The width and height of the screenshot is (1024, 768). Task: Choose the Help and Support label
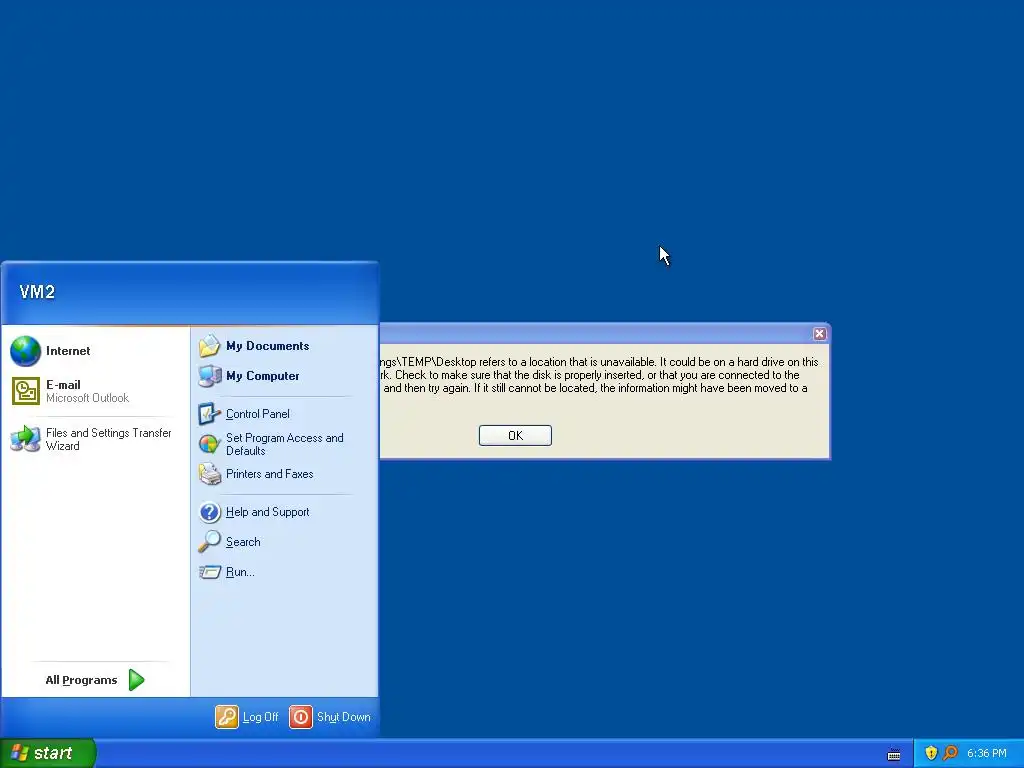pyautogui.click(x=268, y=512)
